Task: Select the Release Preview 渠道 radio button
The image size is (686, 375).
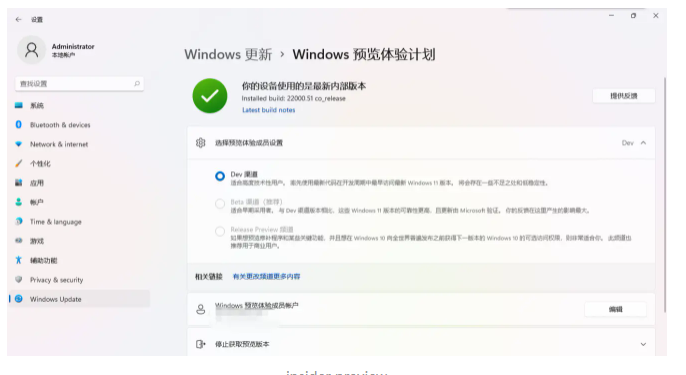Action: pos(220,231)
